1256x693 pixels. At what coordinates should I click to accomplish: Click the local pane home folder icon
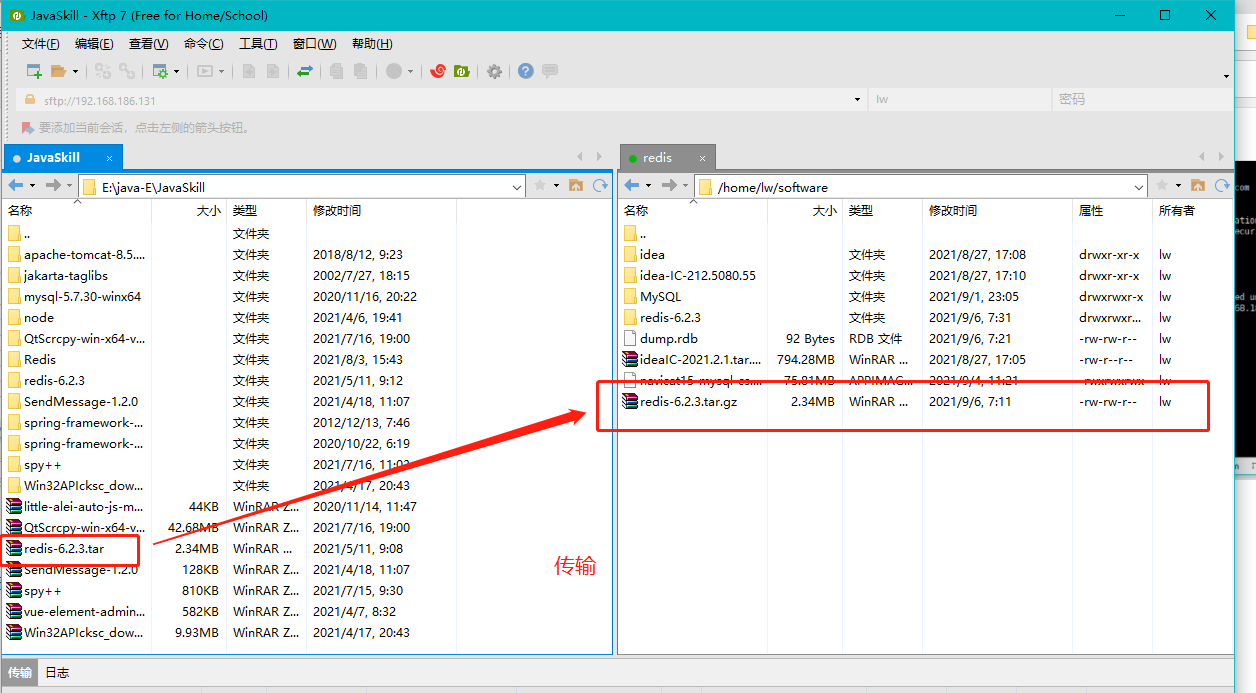click(576, 186)
